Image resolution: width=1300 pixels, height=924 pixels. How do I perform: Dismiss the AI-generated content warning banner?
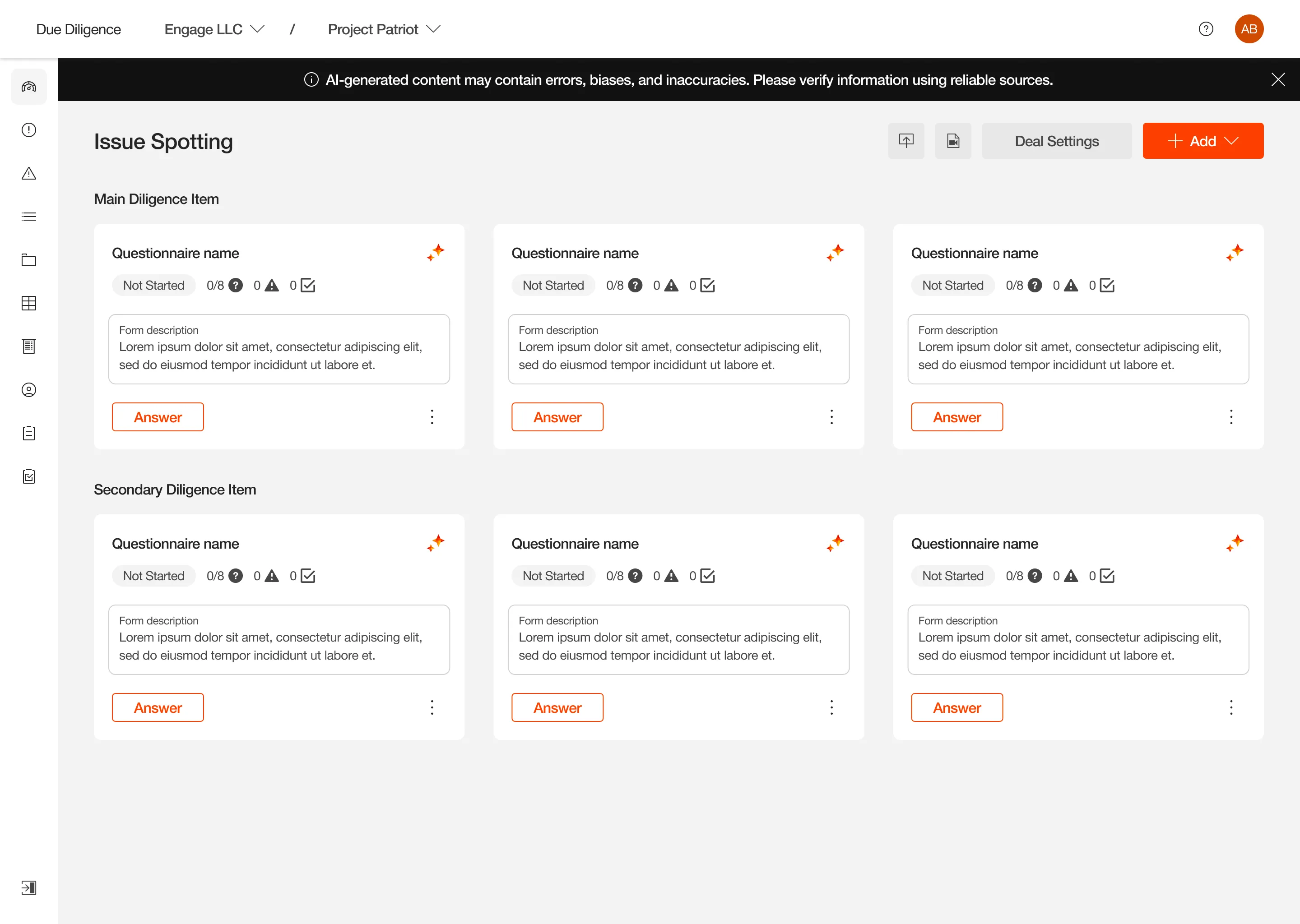pyautogui.click(x=1278, y=80)
